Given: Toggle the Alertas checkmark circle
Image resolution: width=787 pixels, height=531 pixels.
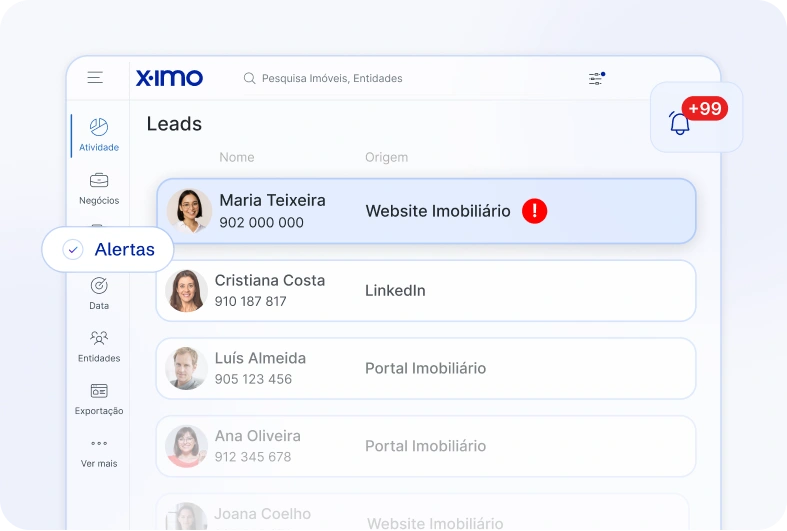Looking at the screenshot, I should click(73, 249).
